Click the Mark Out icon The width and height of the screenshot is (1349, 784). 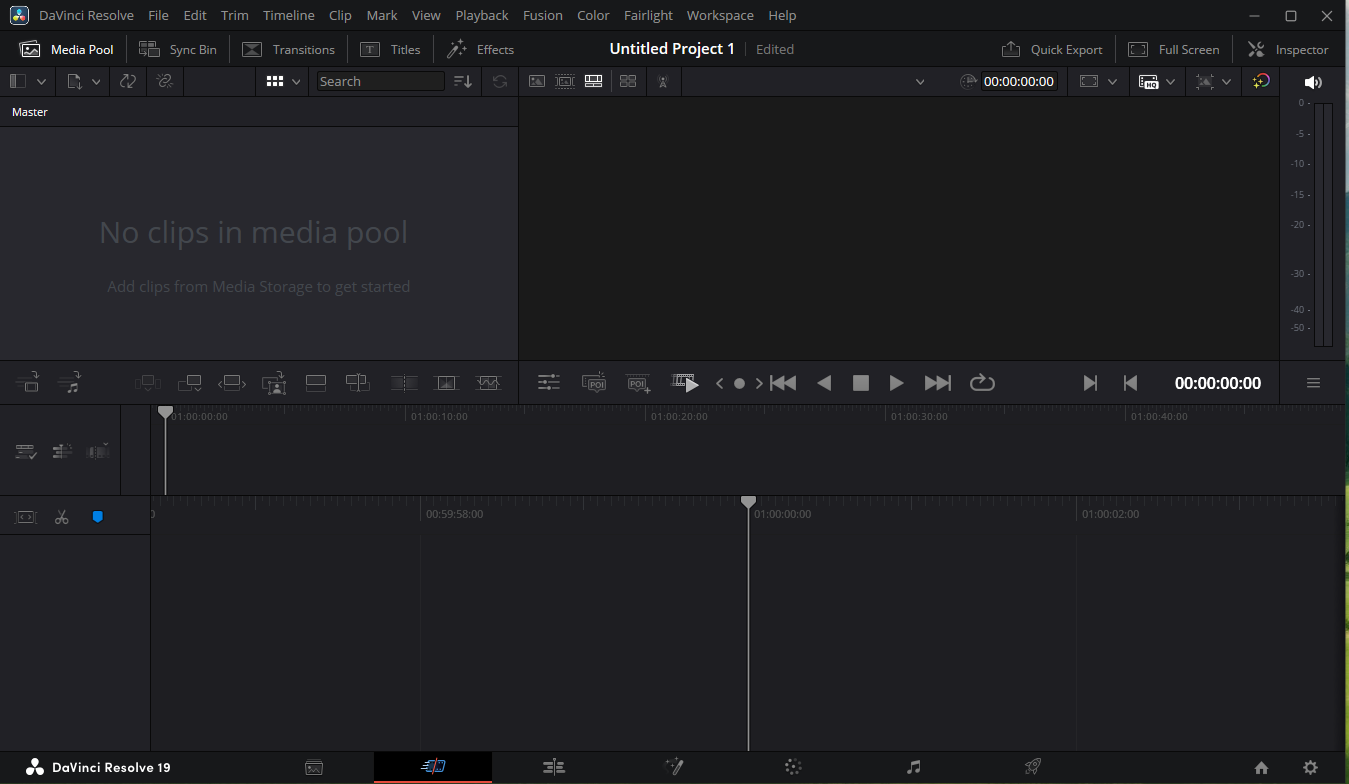[x=1131, y=382]
